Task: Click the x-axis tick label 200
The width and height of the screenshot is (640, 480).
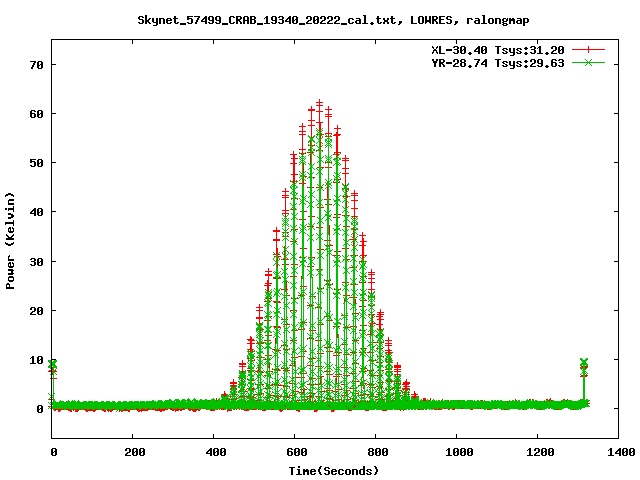Action: [x=134, y=452]
